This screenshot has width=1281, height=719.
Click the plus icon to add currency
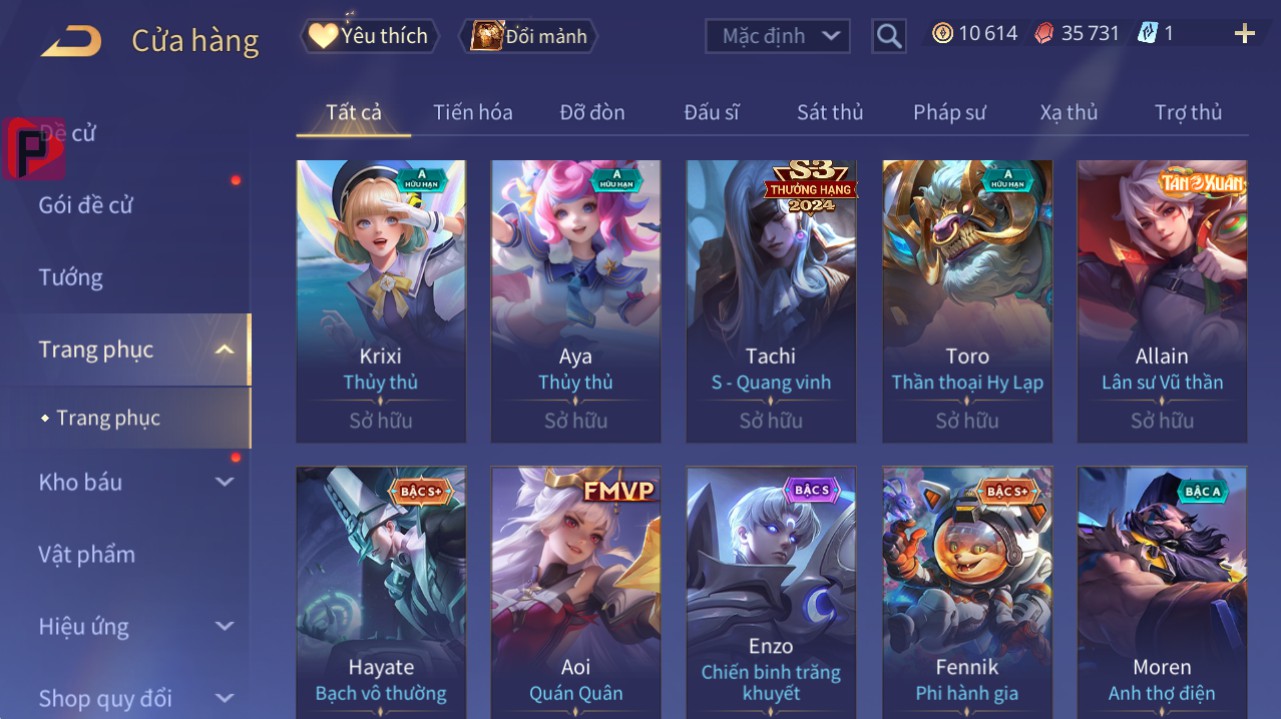(1244, 34)
